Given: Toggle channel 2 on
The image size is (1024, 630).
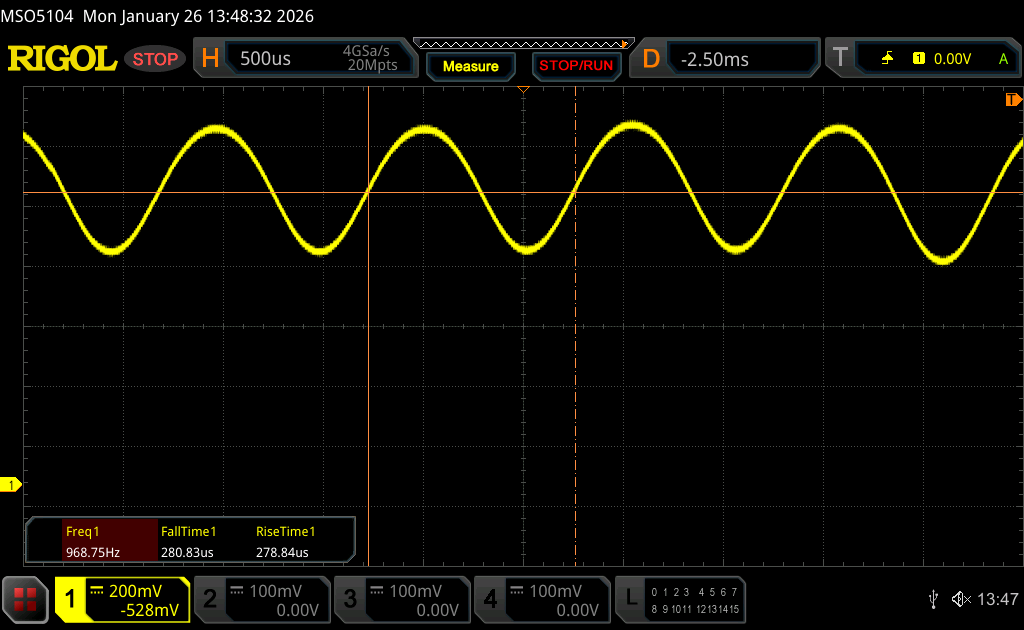Looking at the screenshot, I should click(x=260, y=599).
